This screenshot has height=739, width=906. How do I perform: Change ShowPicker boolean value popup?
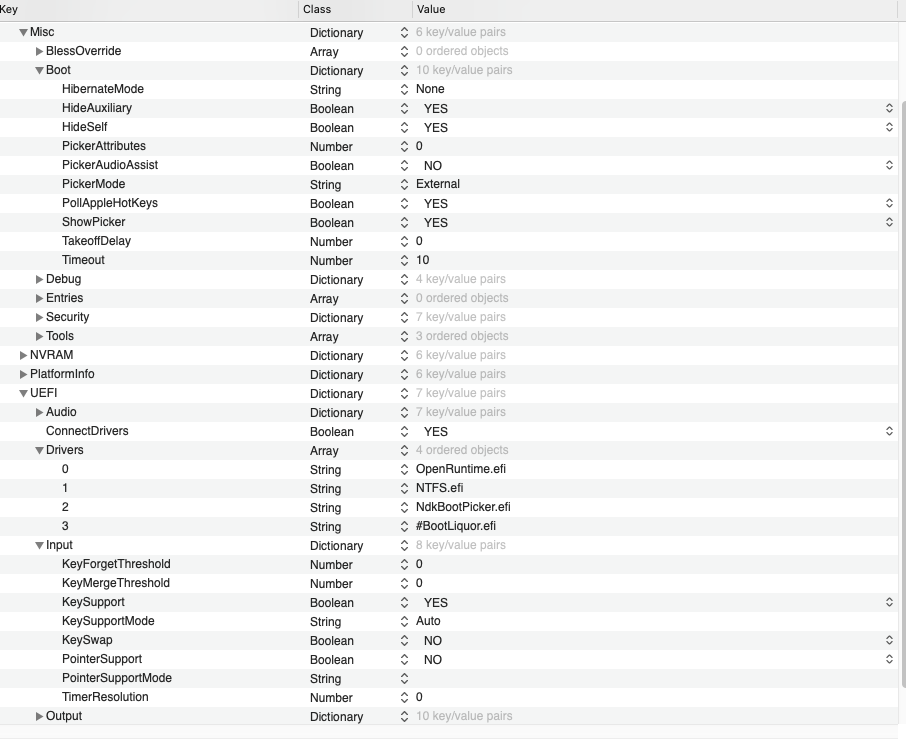[x=889, y=222]
